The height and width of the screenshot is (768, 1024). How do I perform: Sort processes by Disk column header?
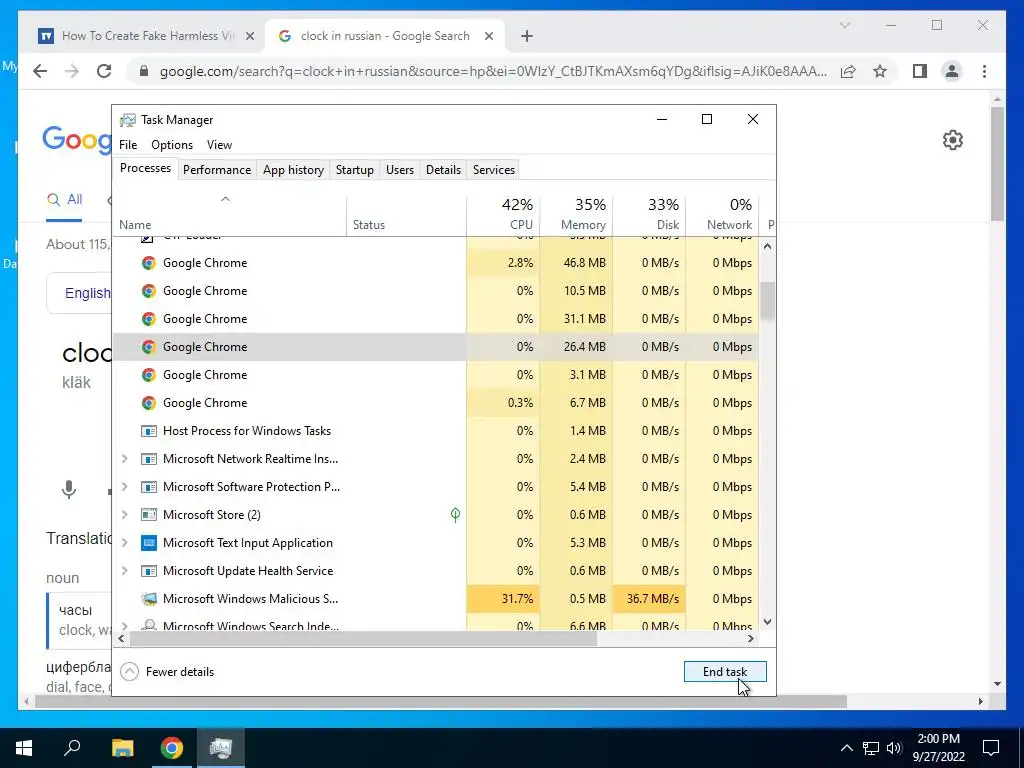coord(650,214)
